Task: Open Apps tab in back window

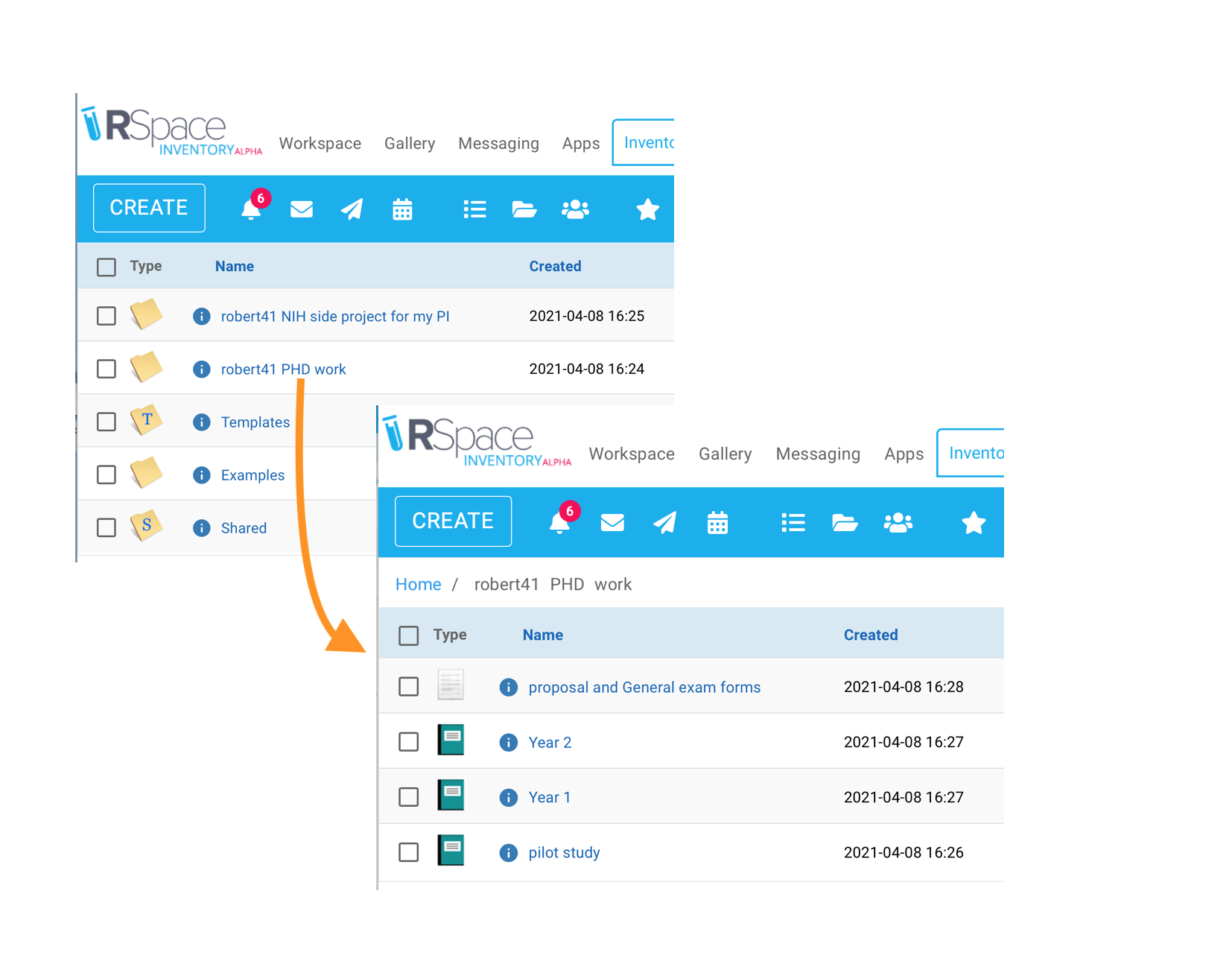Action: click(581, 143)
